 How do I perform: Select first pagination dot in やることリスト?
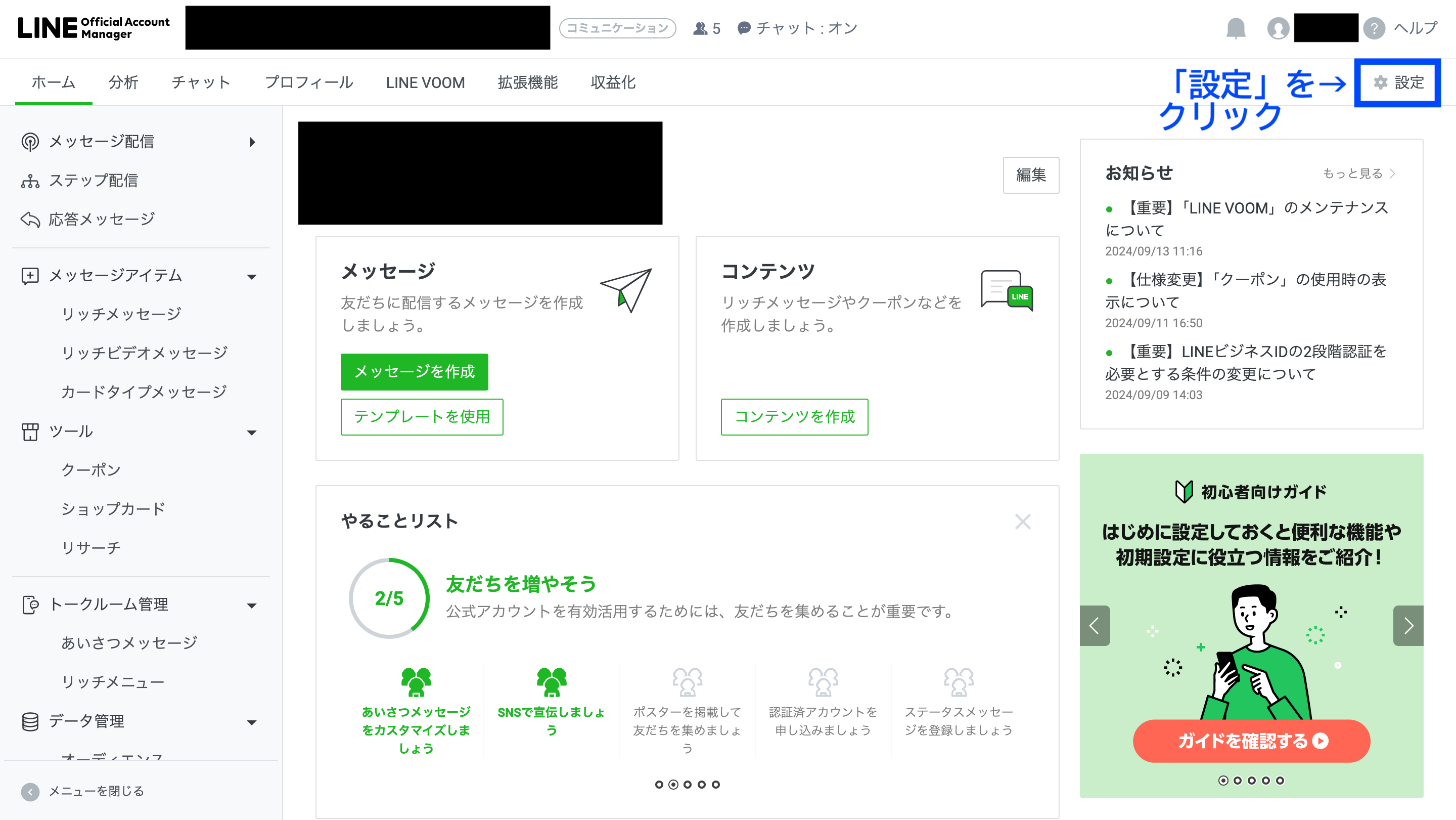click(659, 785)
